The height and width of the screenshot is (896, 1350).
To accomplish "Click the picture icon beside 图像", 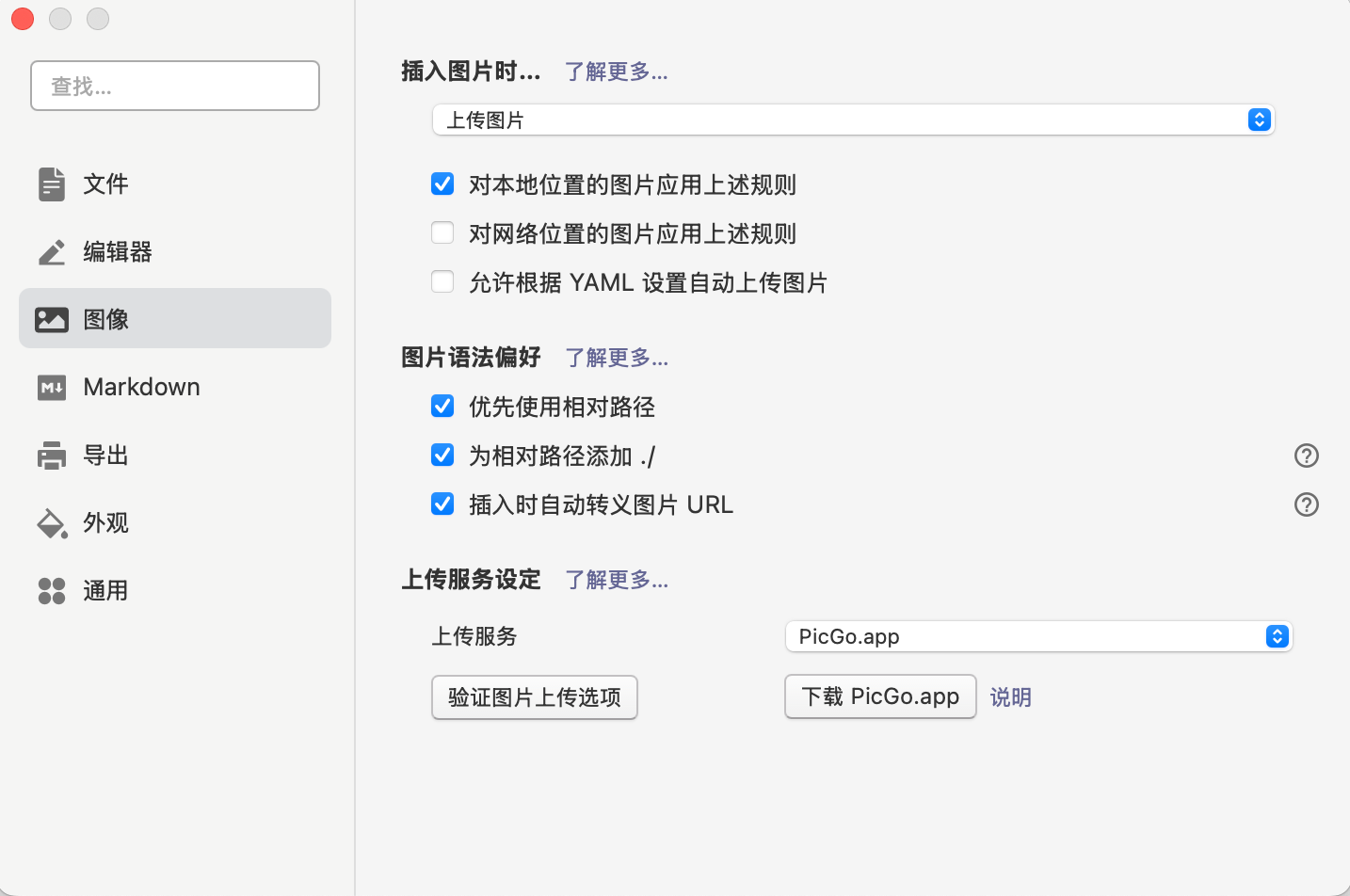I will point(52,320).
